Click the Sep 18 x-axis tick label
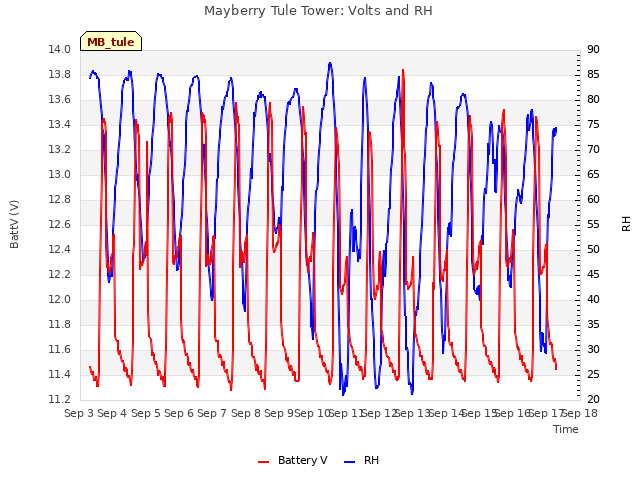640x480 pixels. coord(580,413)
